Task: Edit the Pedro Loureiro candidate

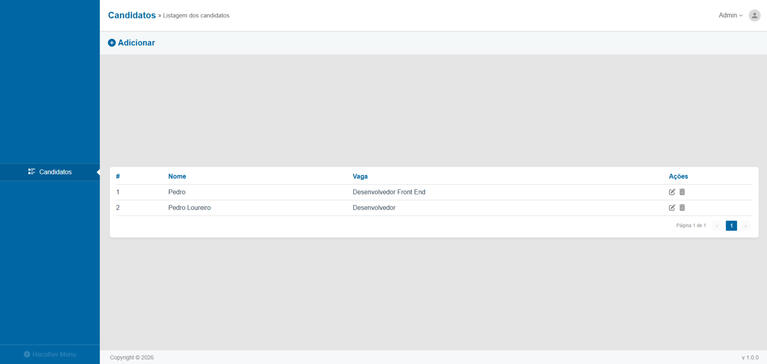Action: (672, 208)
